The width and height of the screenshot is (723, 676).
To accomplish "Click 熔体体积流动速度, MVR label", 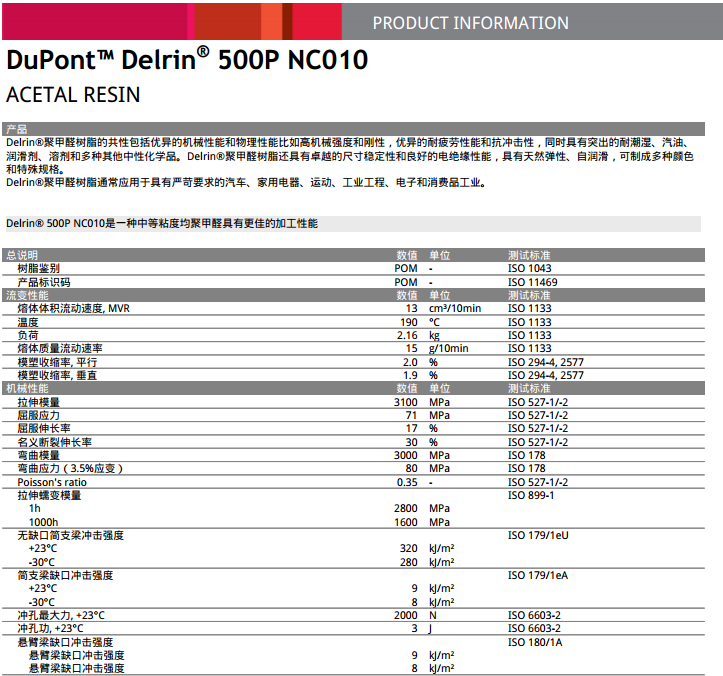I will click(x=74, y=308).
